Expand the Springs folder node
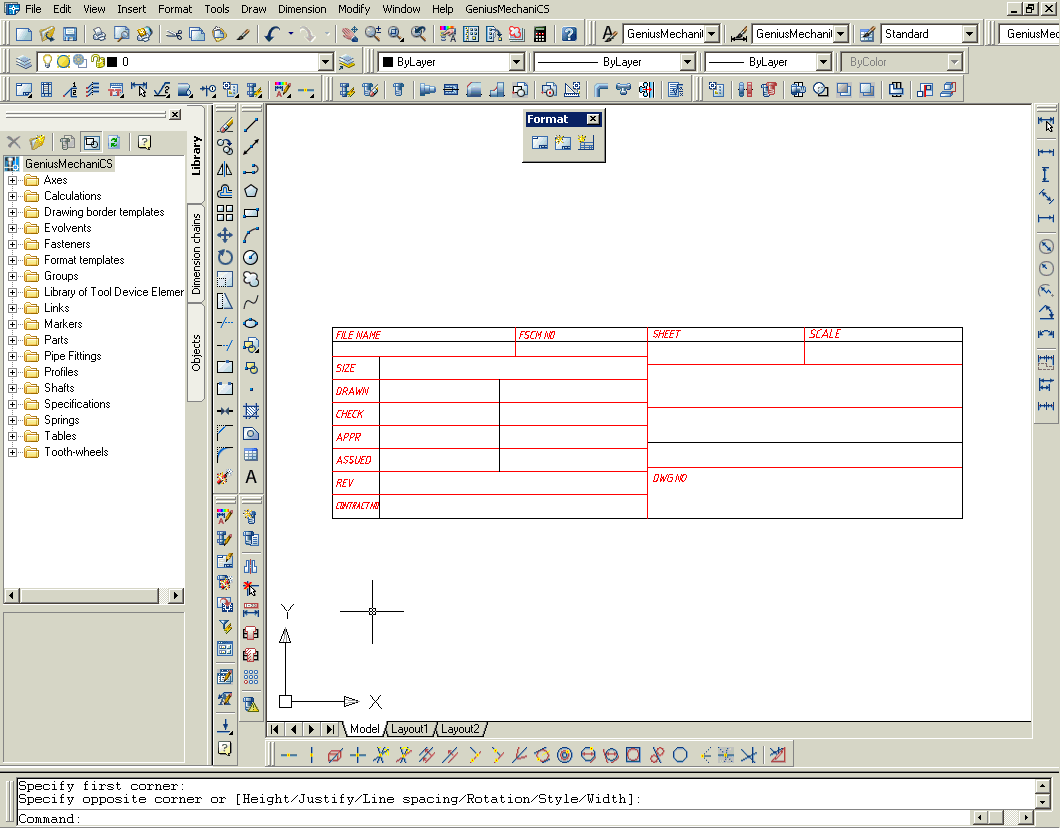 coord(12,420)
